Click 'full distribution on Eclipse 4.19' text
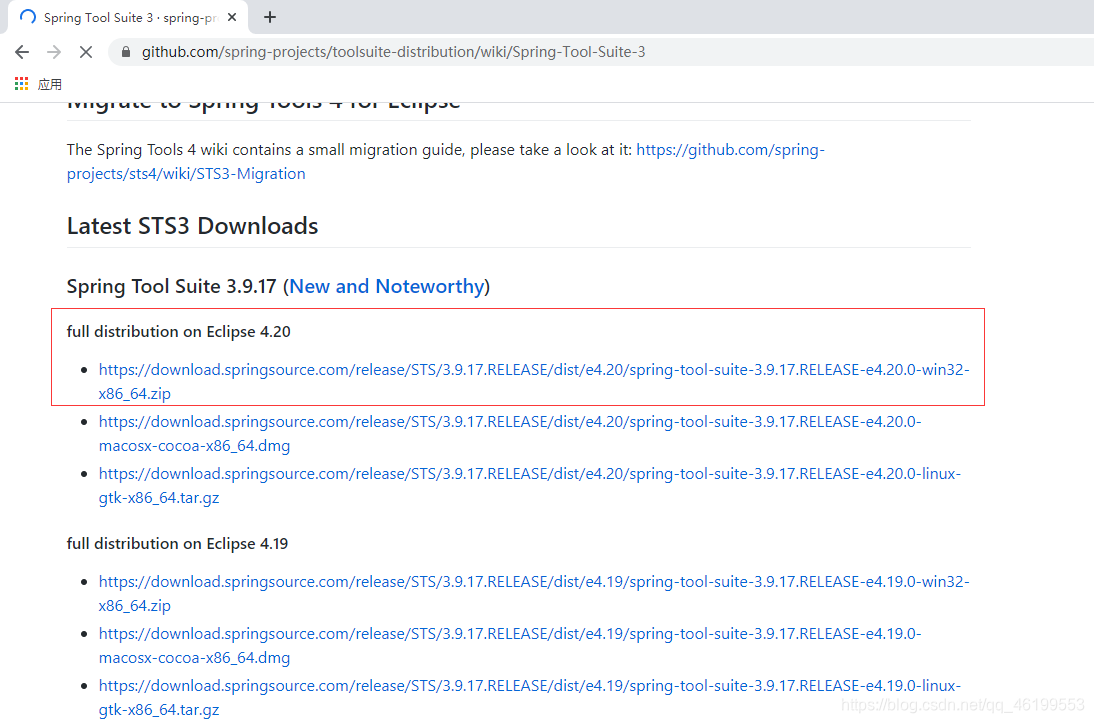The image size is (1094, 723). coord(177,544)
